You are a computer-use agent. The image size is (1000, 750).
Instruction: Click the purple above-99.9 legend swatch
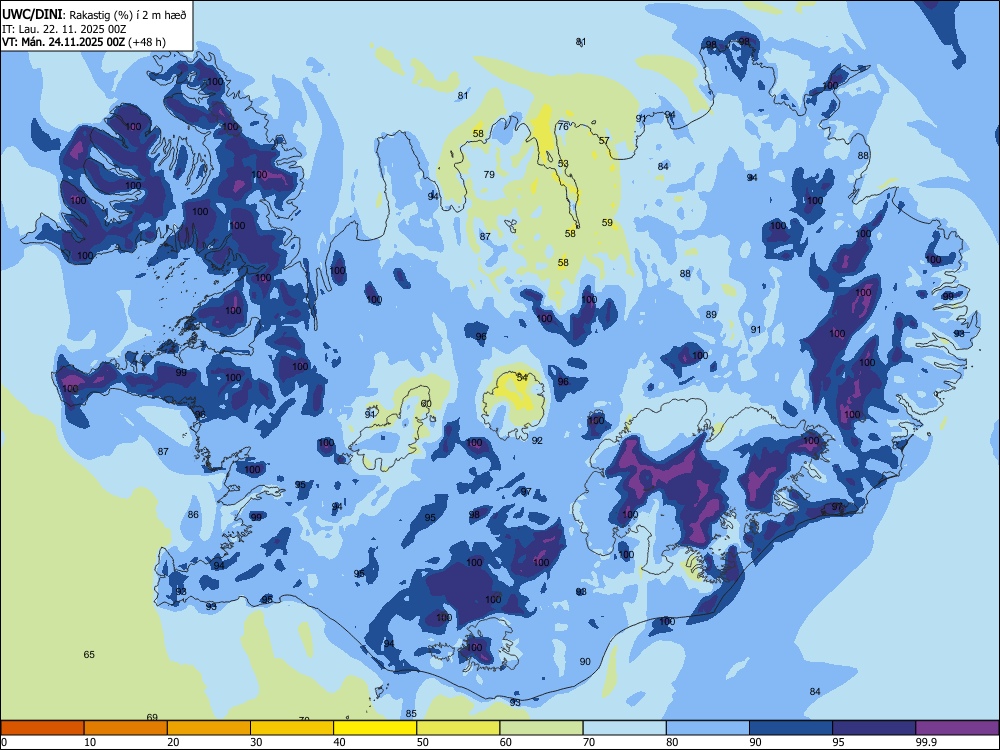pos(957,728)
